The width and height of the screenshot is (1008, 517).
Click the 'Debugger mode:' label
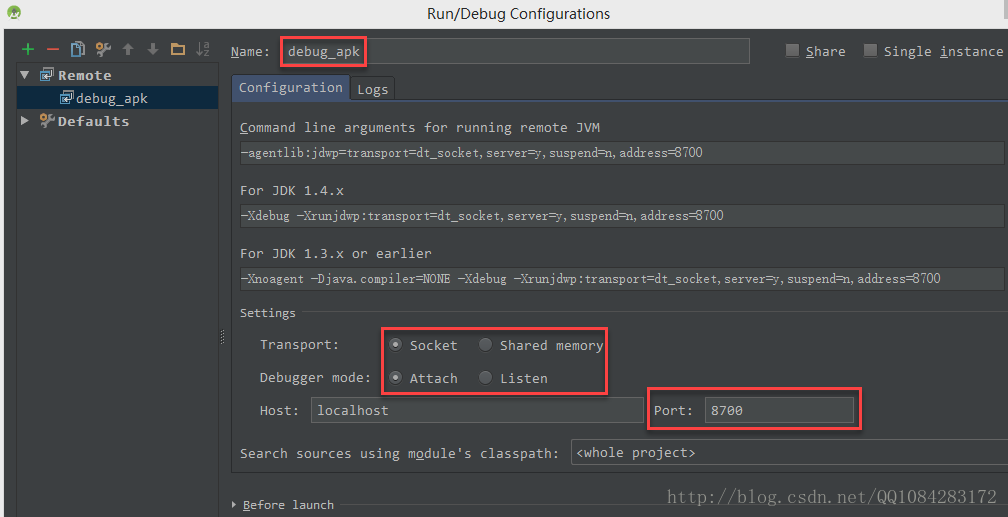point(315,377)
